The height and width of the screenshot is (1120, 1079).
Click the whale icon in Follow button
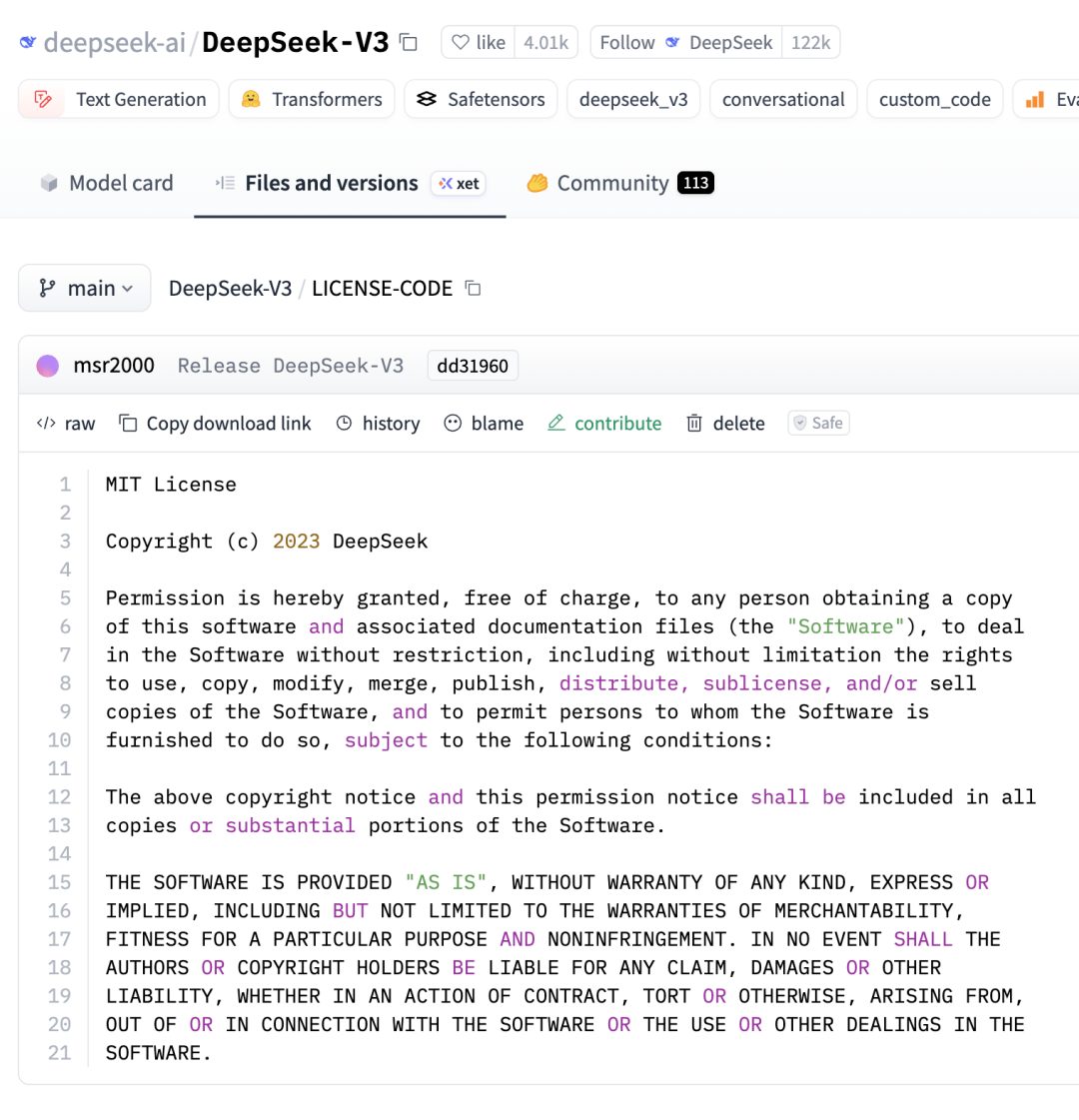pyautogui.click(x=672, y=42)
